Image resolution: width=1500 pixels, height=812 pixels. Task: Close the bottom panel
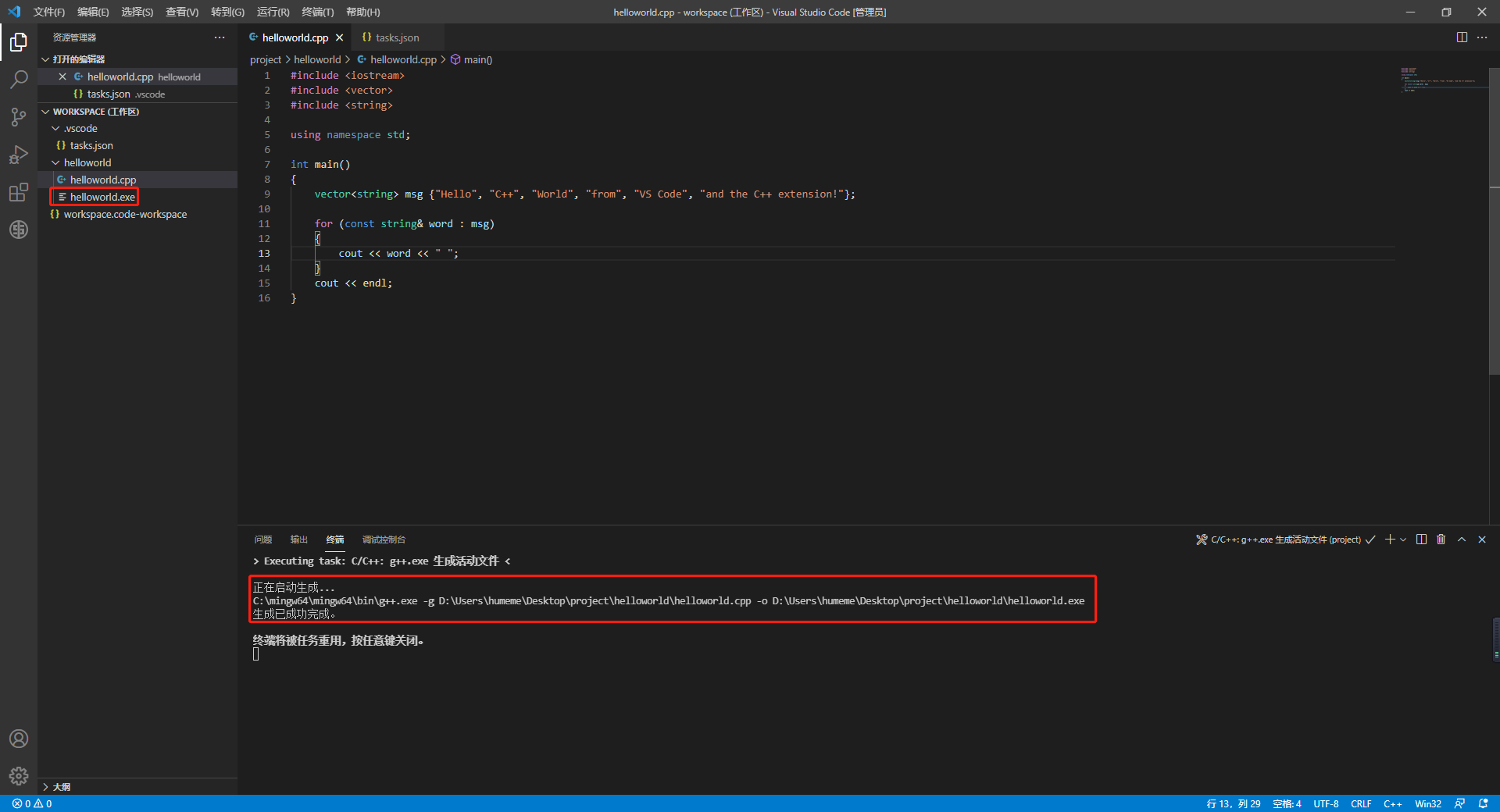point(1482,540)
